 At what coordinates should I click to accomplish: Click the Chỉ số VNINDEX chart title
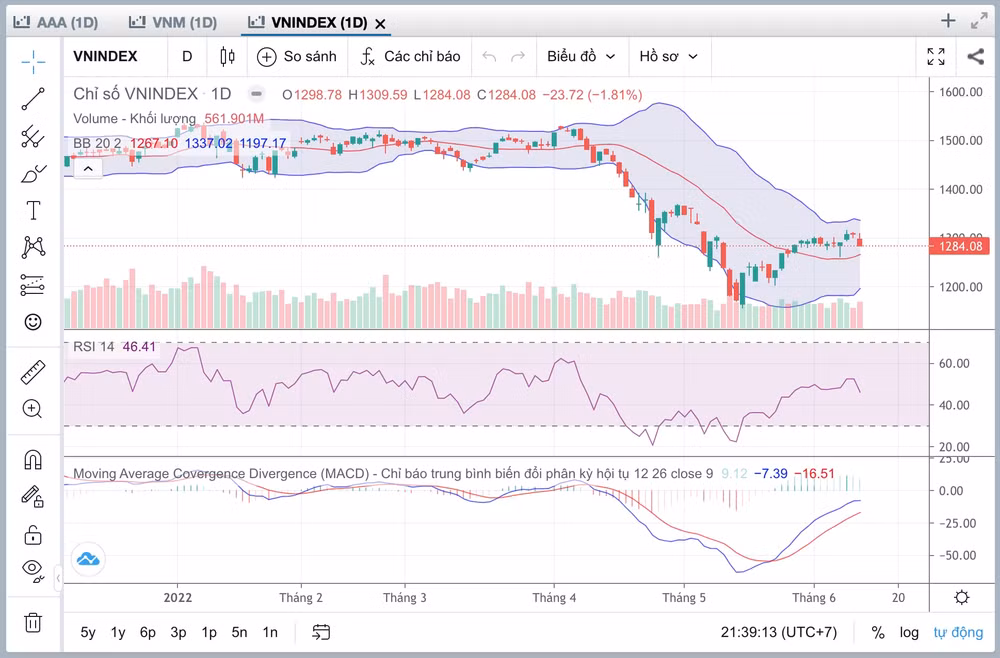(136, 94)
